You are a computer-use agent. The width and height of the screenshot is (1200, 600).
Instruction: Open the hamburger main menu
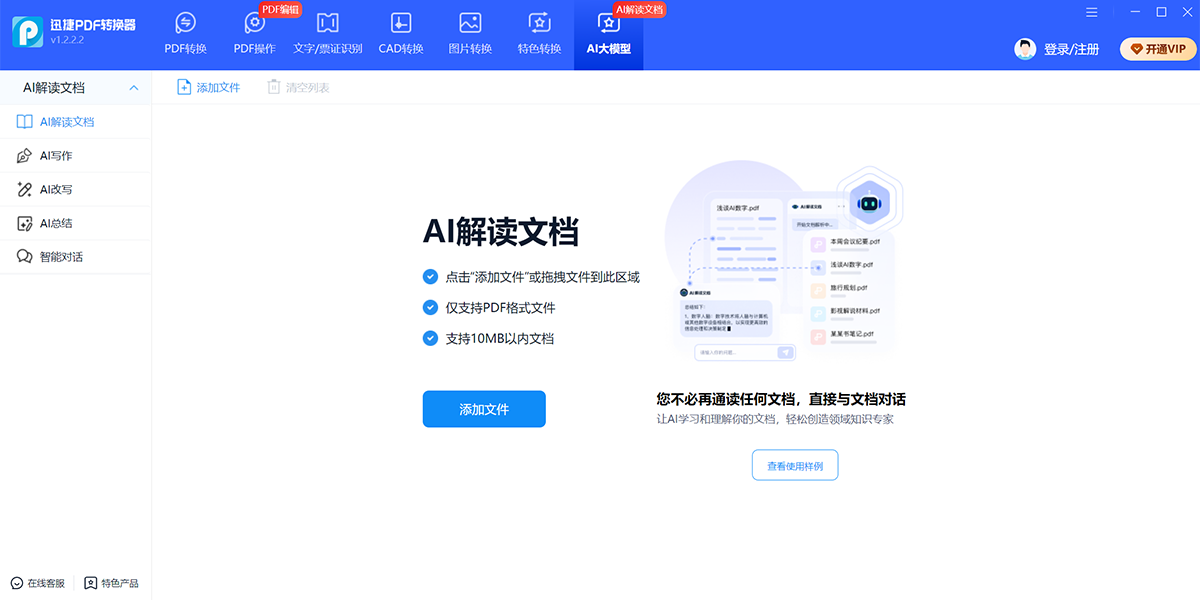click(1091, 12)
